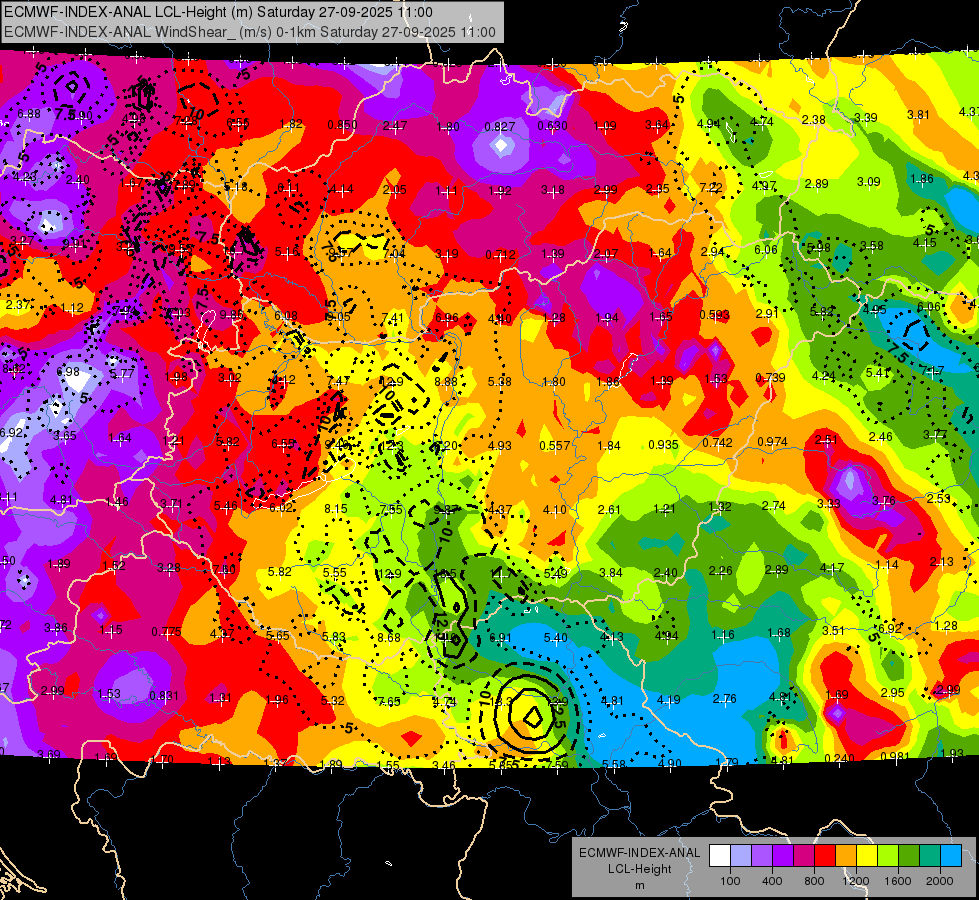Viewport: 979px width, 900px height.
Task: Select the light lavender legend swatch
Action: tap(741, 855)
